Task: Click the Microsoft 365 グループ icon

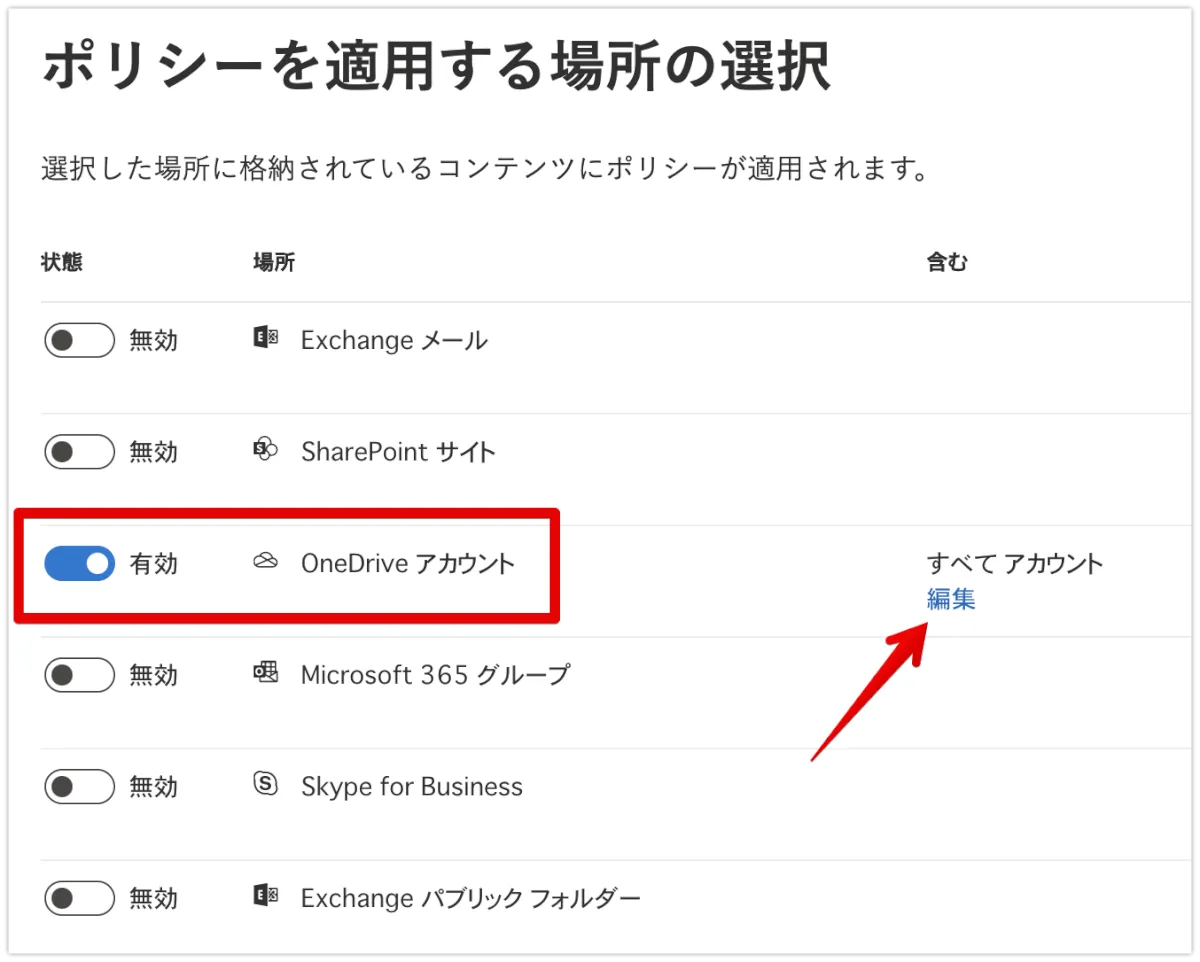Action: click(x=265, y=673)
